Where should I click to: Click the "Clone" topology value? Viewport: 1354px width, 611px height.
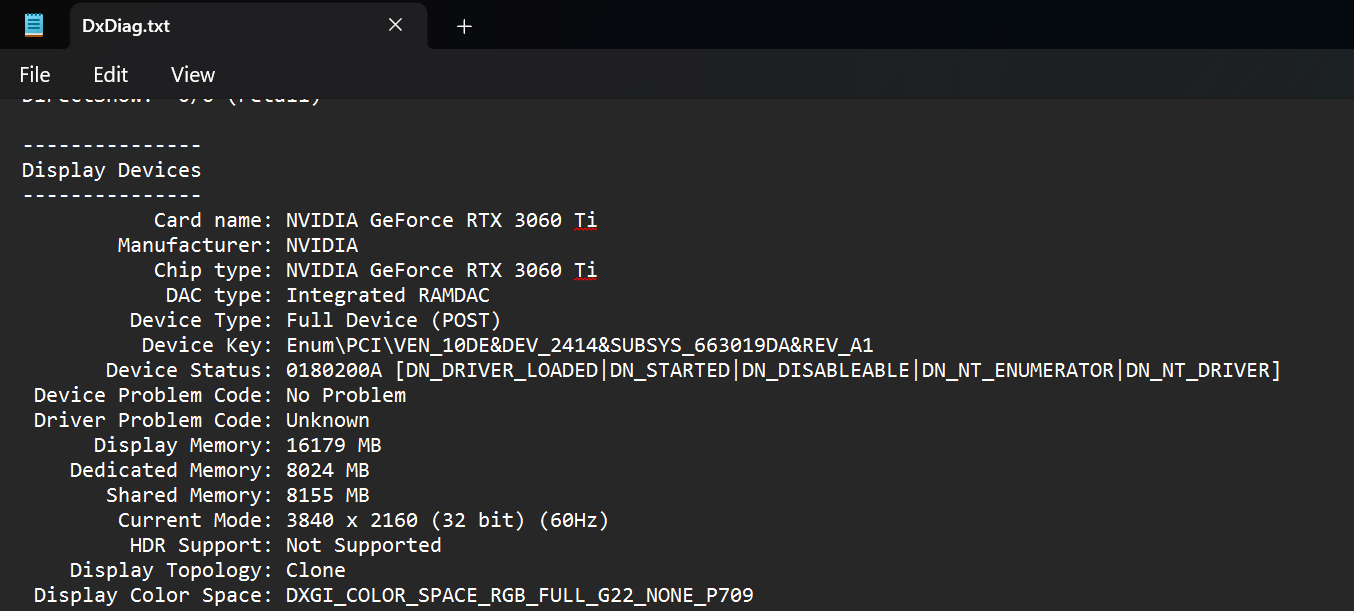pos(316,570)
